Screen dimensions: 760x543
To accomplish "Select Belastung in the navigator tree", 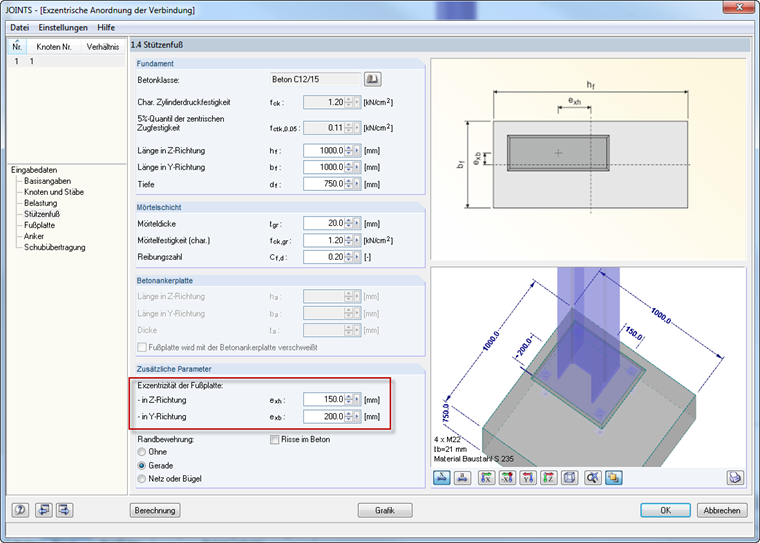I will tap(41, 203).
